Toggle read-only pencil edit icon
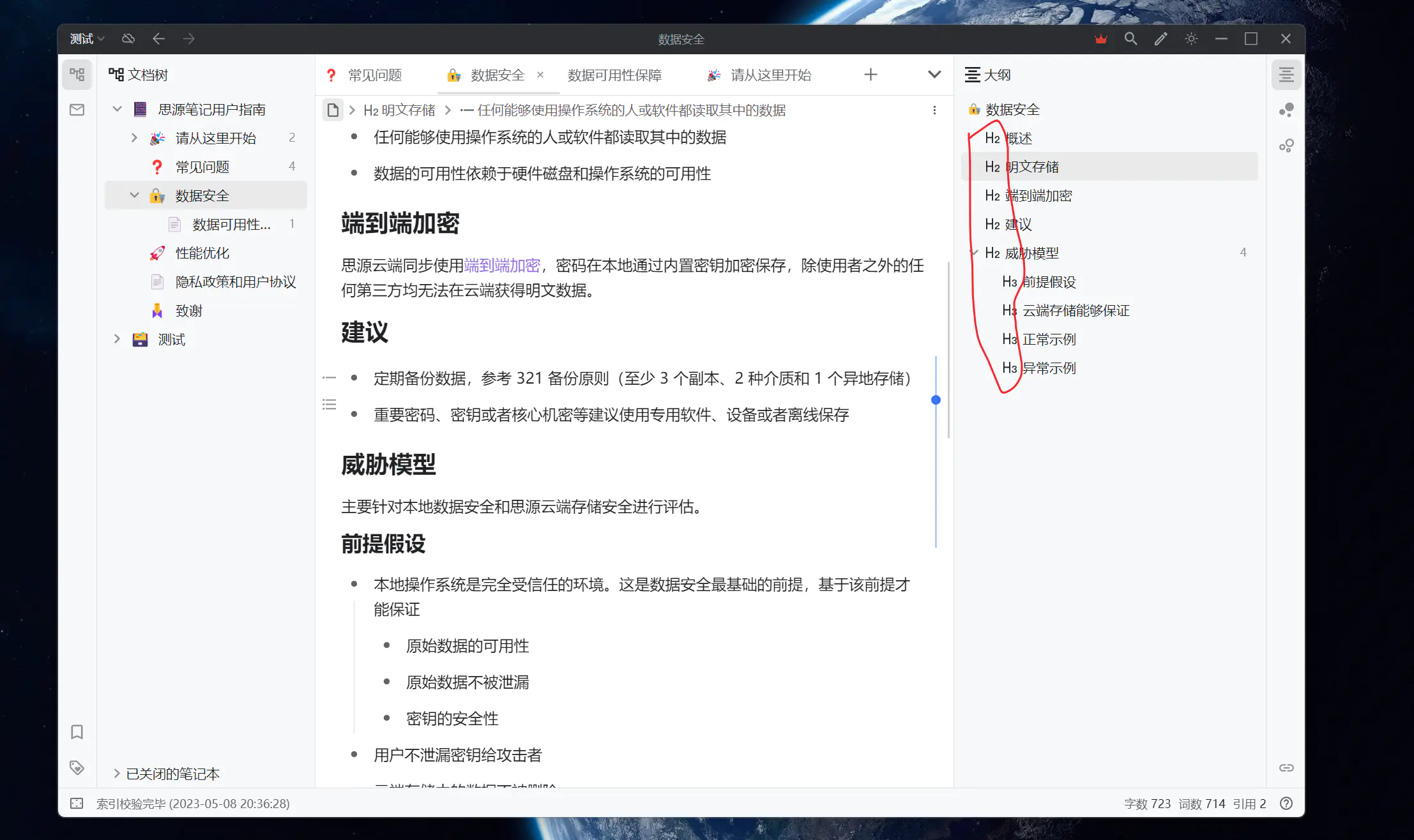This screenshot has width=1414, height=840. click(x=1160, y=39)
